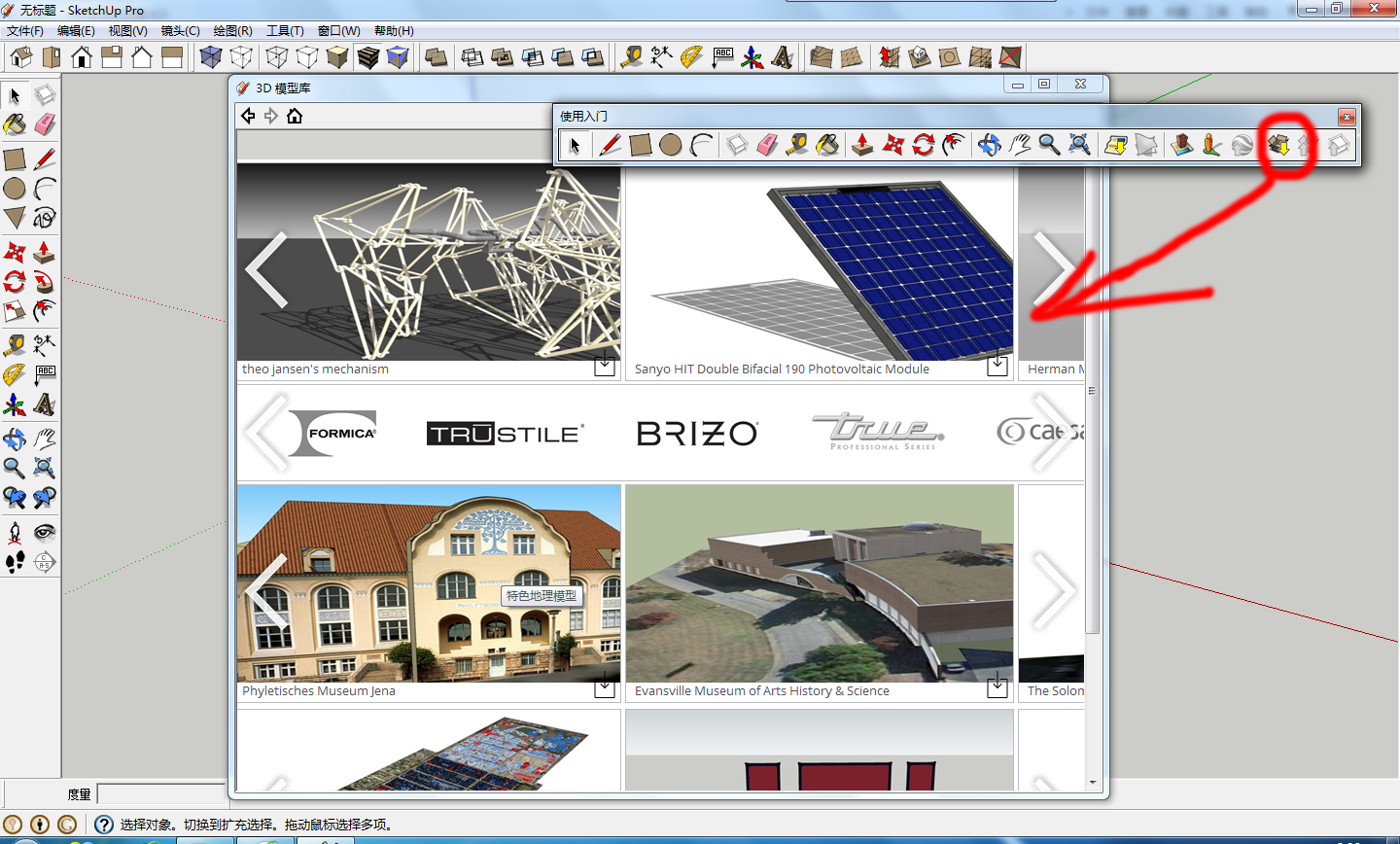This screenshot has width=1400, height=844.
Task: Open the 视图(V) menu
Action: [x=128, y=31]
